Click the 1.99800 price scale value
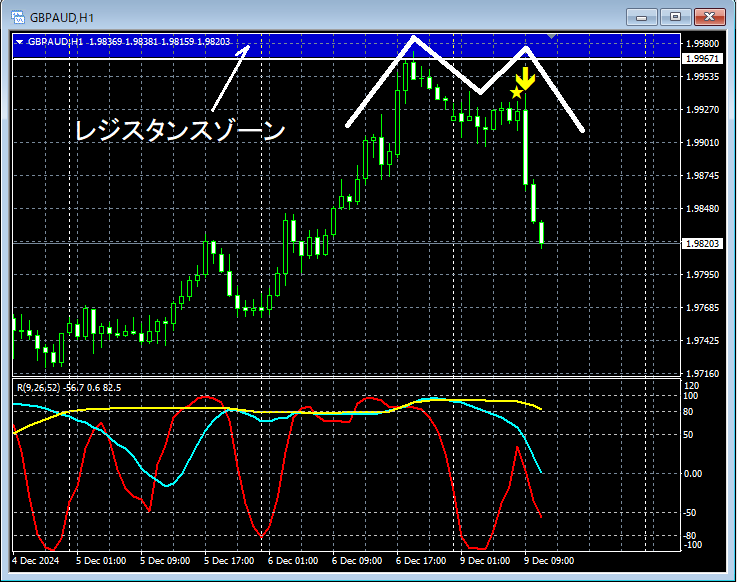Image resolution: width=738 pixels, height=582 pixels. [x=703, y=44]
